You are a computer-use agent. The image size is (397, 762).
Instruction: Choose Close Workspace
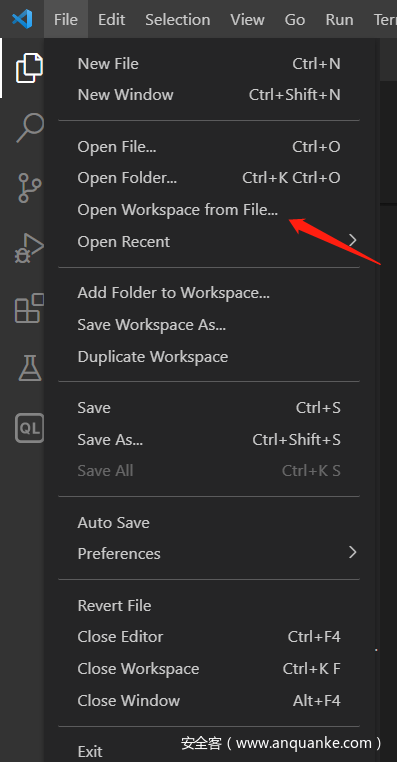[209, 669]
